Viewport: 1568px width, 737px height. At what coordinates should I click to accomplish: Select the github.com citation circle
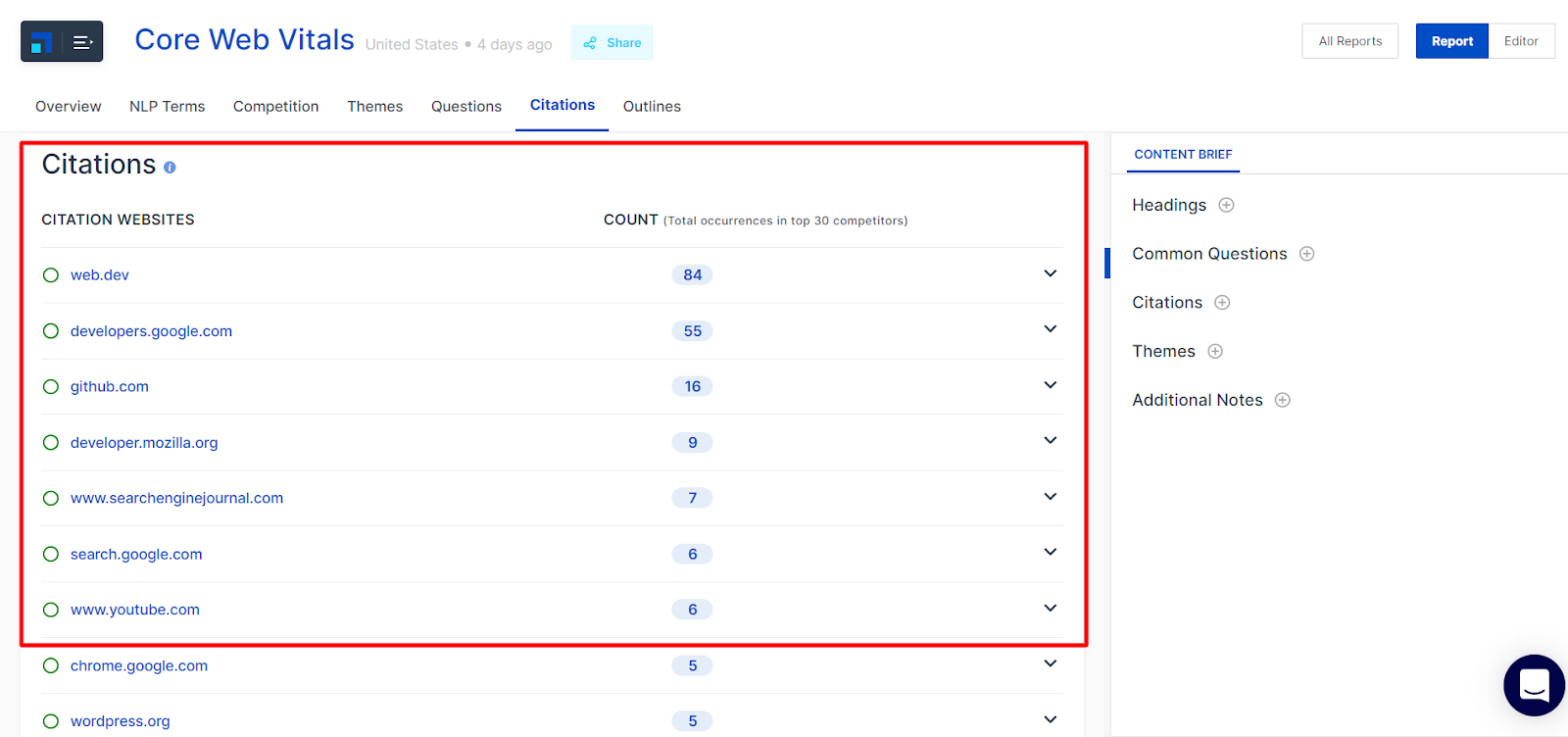click(x=51, y=387)
